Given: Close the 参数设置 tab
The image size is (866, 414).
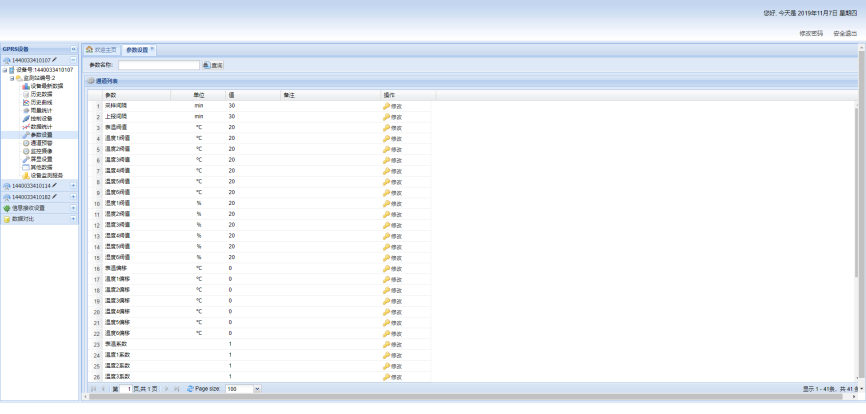Looking at the screenshot, I should click(152, 49).
